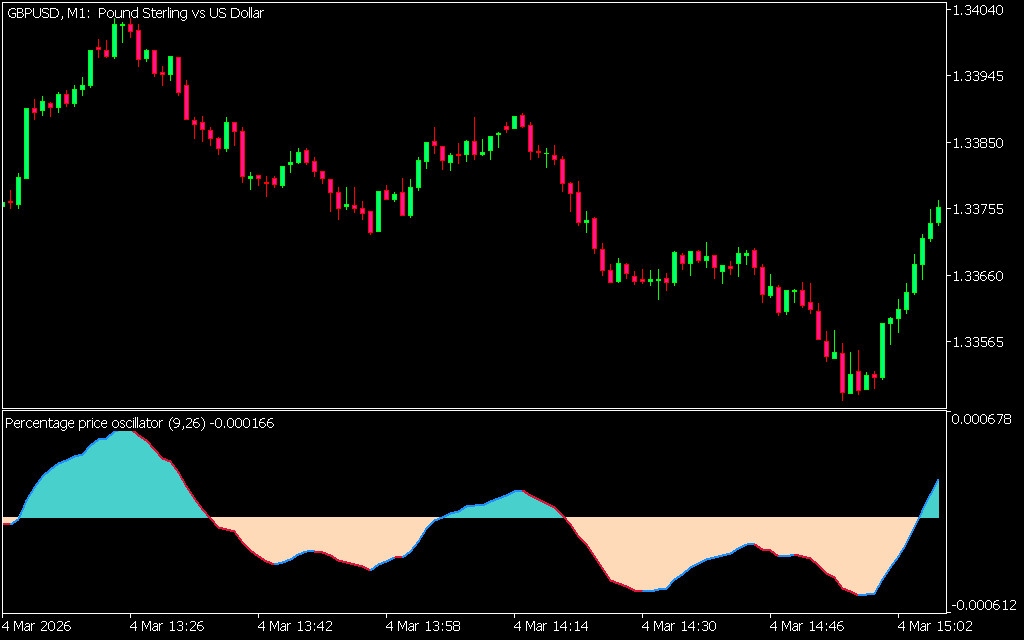This screenshot has width=1024, height=640.
Task: Pick the 1.33660 price axis value
Action: [982, 275]
